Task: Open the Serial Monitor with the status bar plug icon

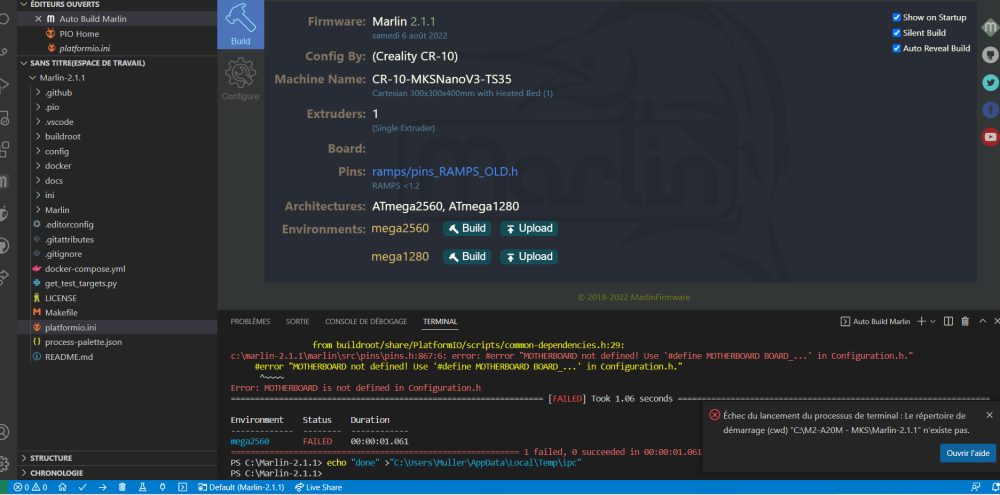Action: pos(162,487)
